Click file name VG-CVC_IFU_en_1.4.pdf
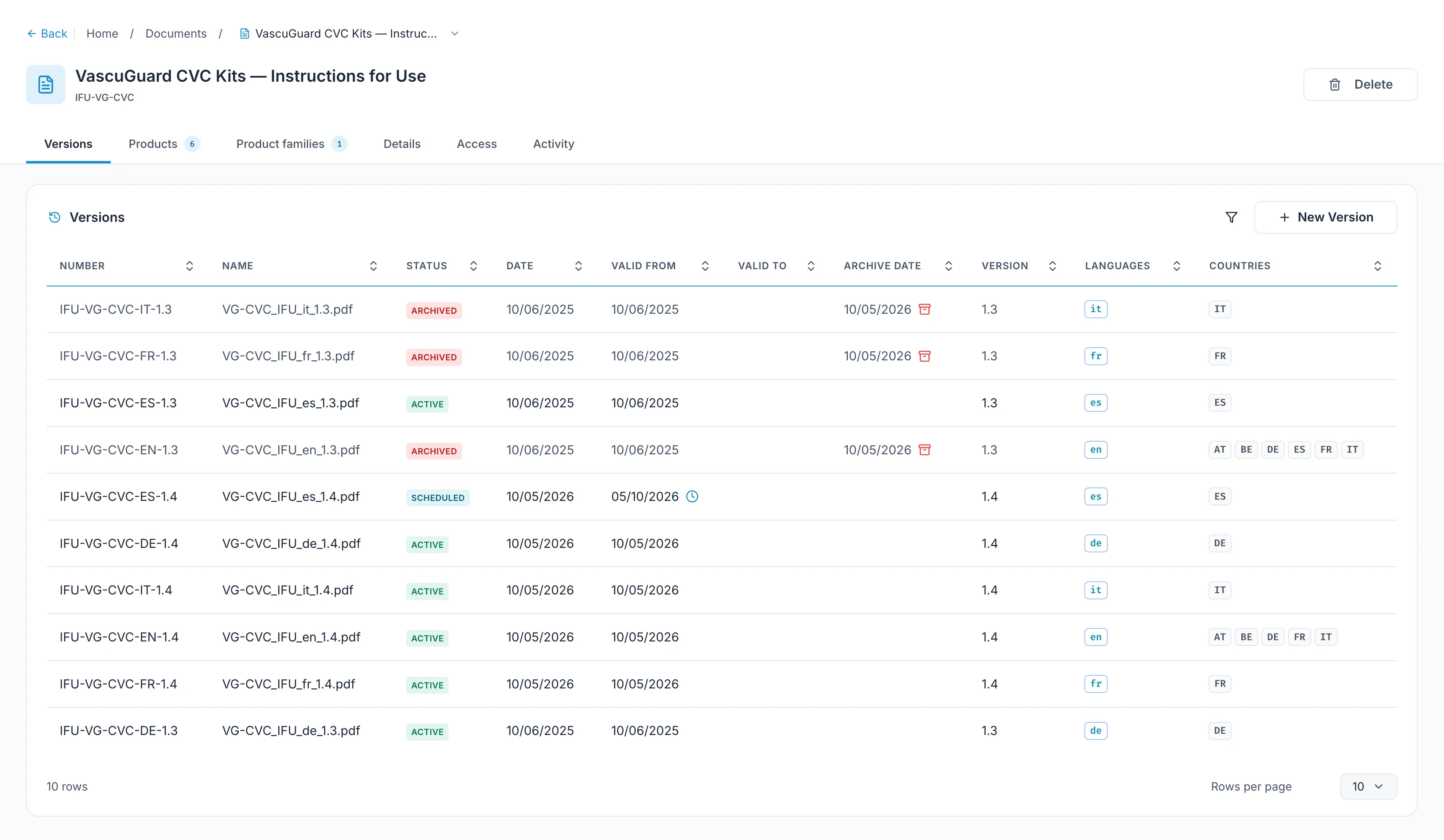The height and width of the screenshot is (840, 1444). 291,637
